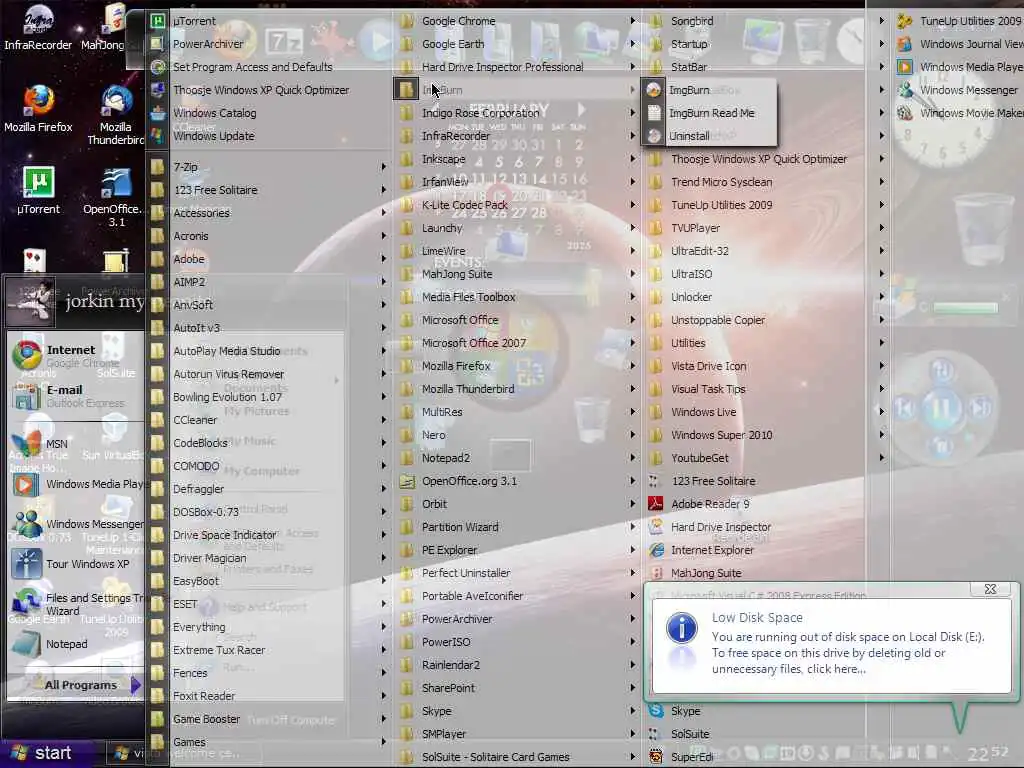Launch µTorrent from programs list

(x=269, y=21)
